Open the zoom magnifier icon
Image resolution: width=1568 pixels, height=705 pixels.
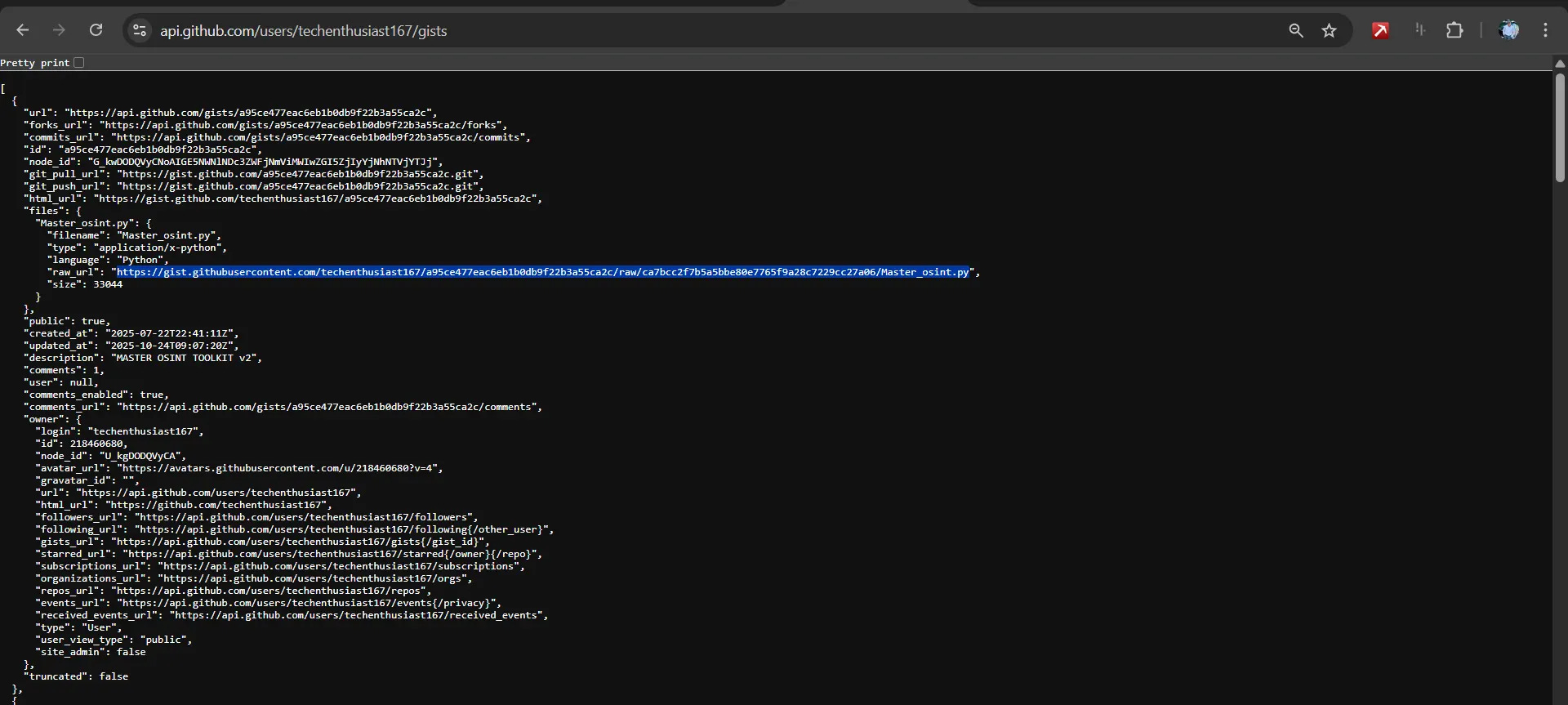pyautogui.click(x=1296, y=30)
